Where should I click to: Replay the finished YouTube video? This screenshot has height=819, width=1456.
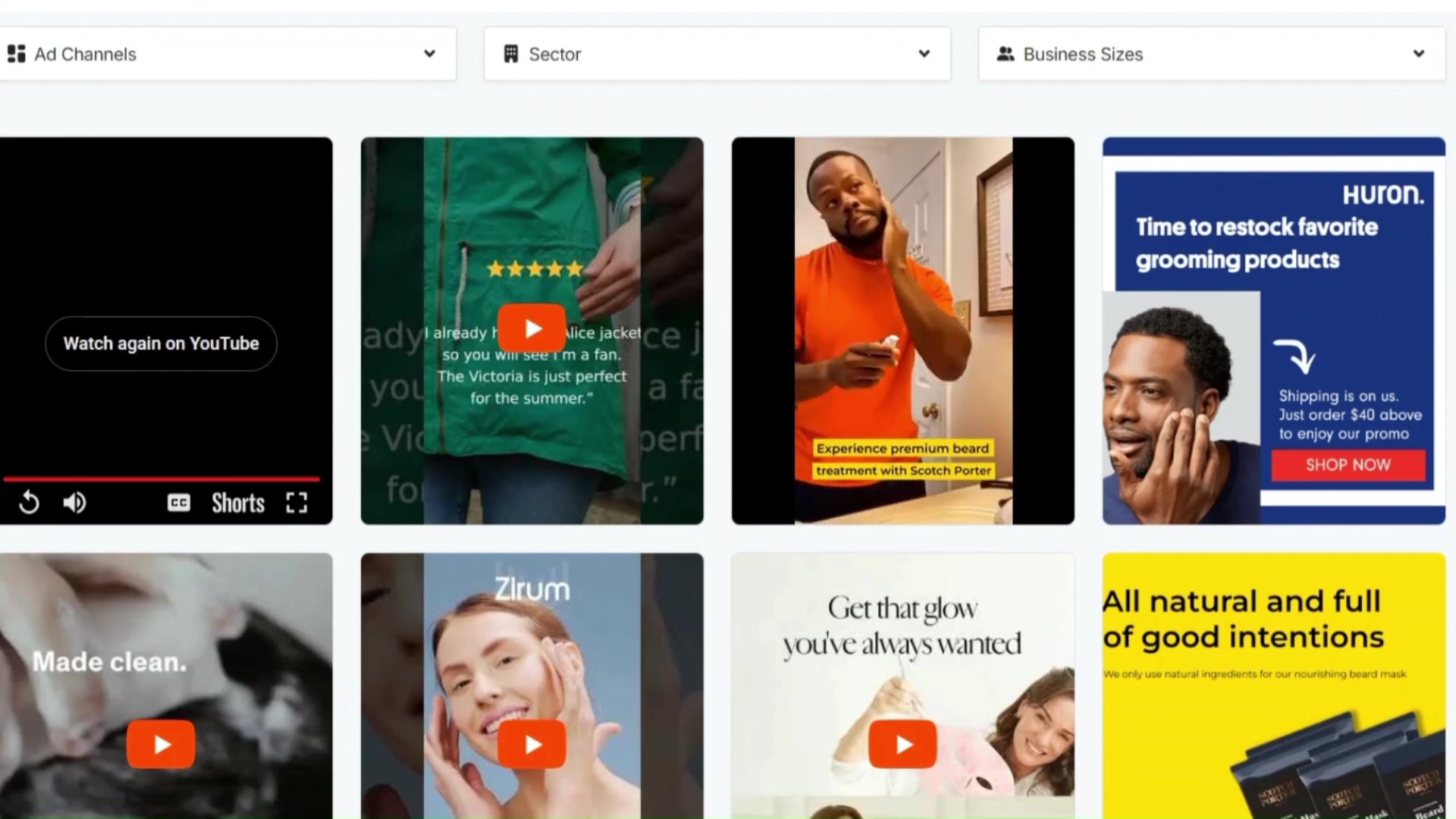29,502
